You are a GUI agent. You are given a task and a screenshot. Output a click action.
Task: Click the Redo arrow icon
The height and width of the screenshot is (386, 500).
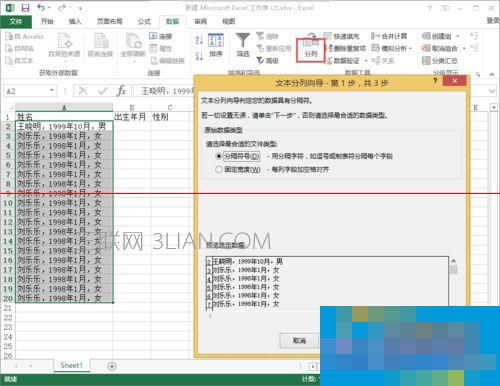tap(62, 7)
